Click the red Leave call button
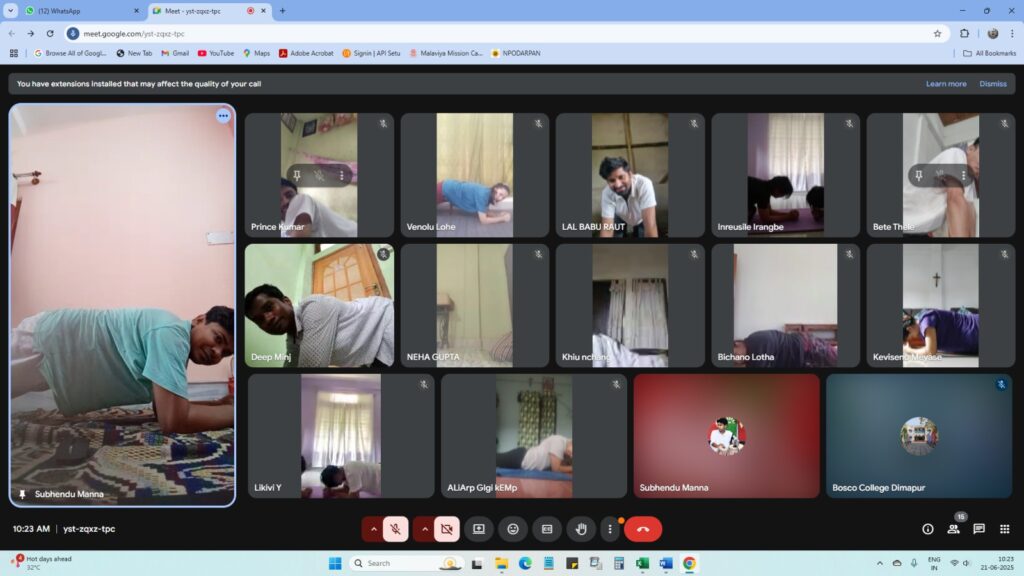 pos(643,529)
